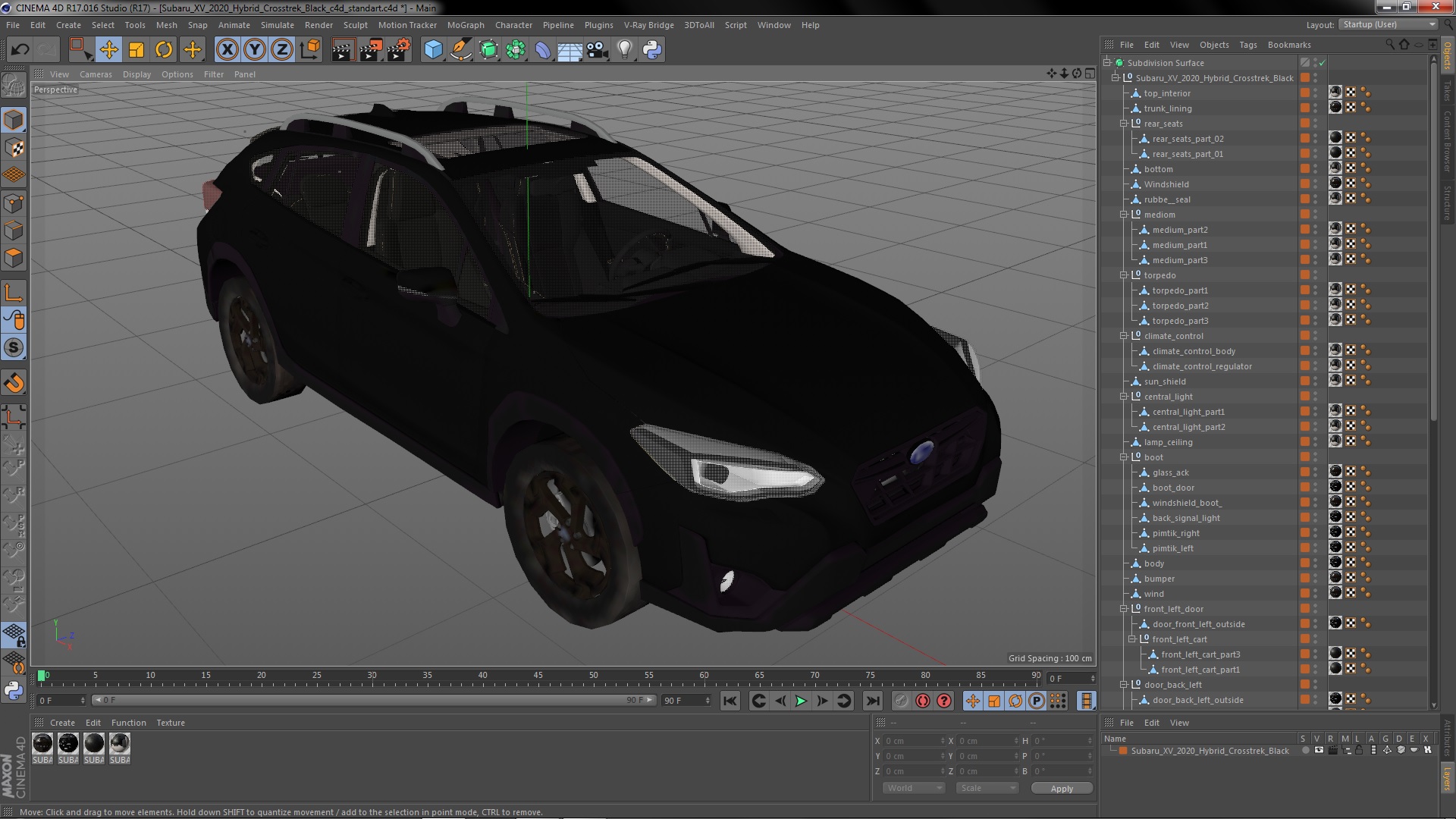
Task: Enable Snap S icon in left palette
Action: click(14, 348)
